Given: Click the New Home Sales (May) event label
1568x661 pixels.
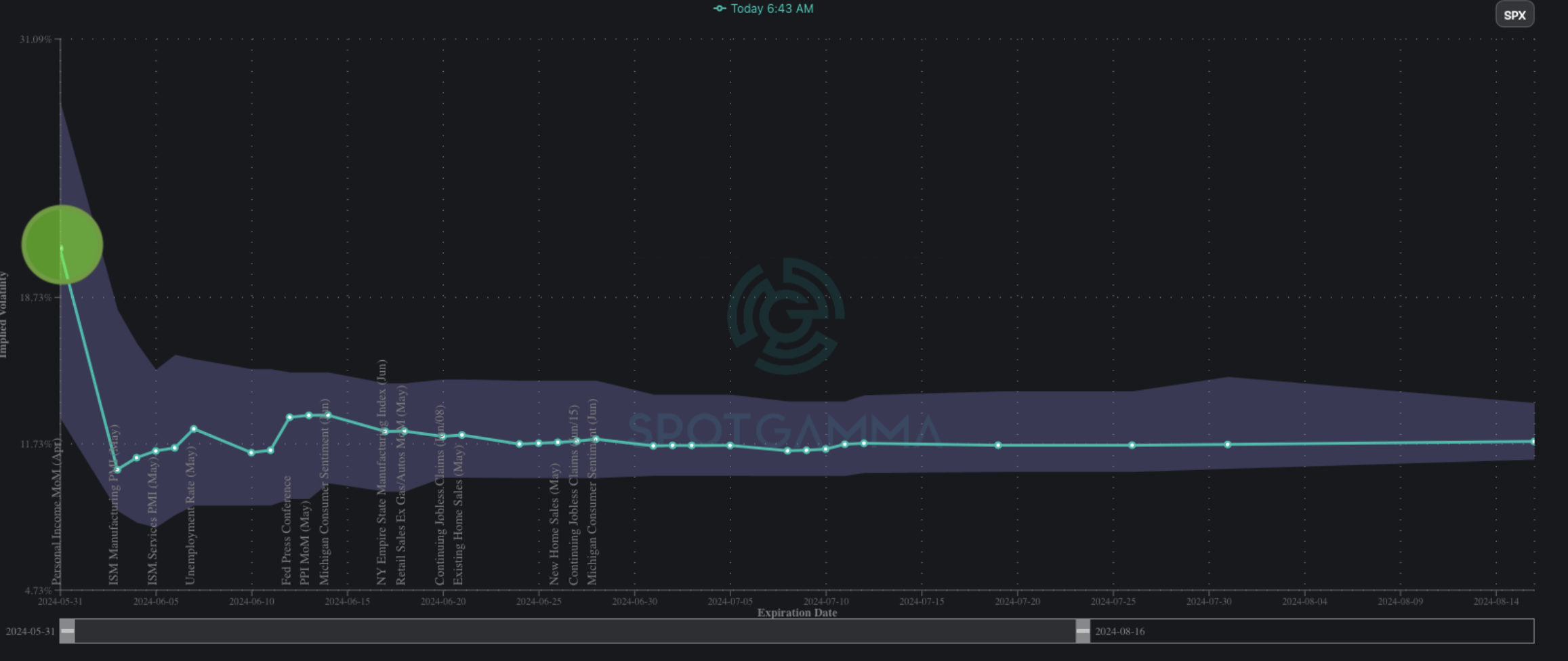Looking at the screenshot, I should (554, 524).
